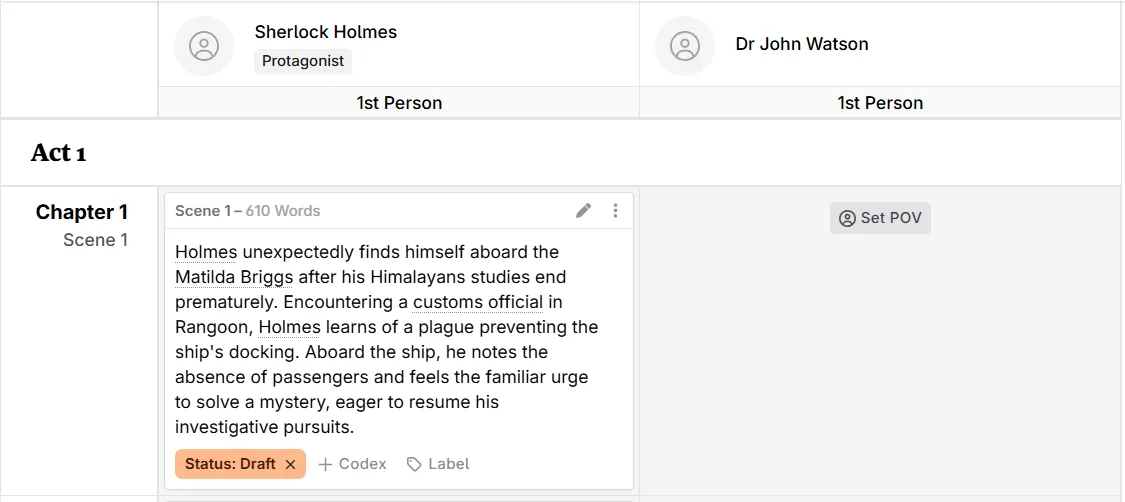This screenshot has height=502, width=1125.
Task: Click Sherlock Holmes avatar icon
Action: pyautogui.click(x=204, y=46)
